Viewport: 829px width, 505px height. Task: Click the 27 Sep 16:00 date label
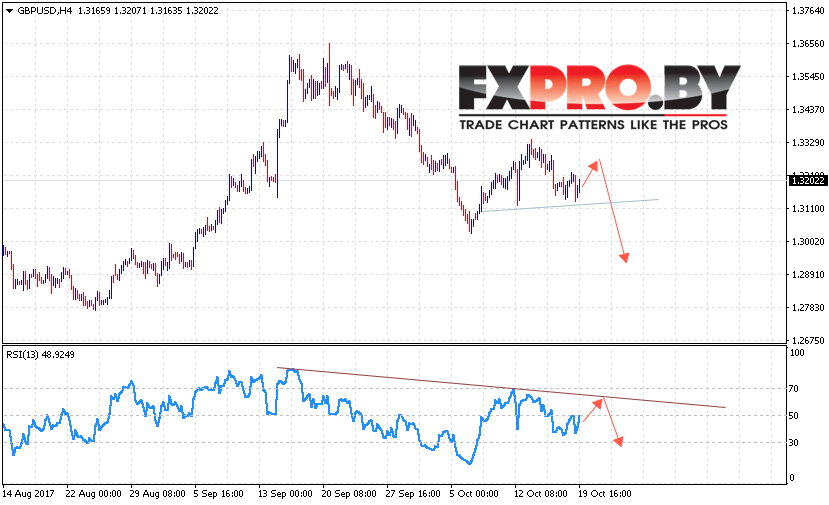413,494
